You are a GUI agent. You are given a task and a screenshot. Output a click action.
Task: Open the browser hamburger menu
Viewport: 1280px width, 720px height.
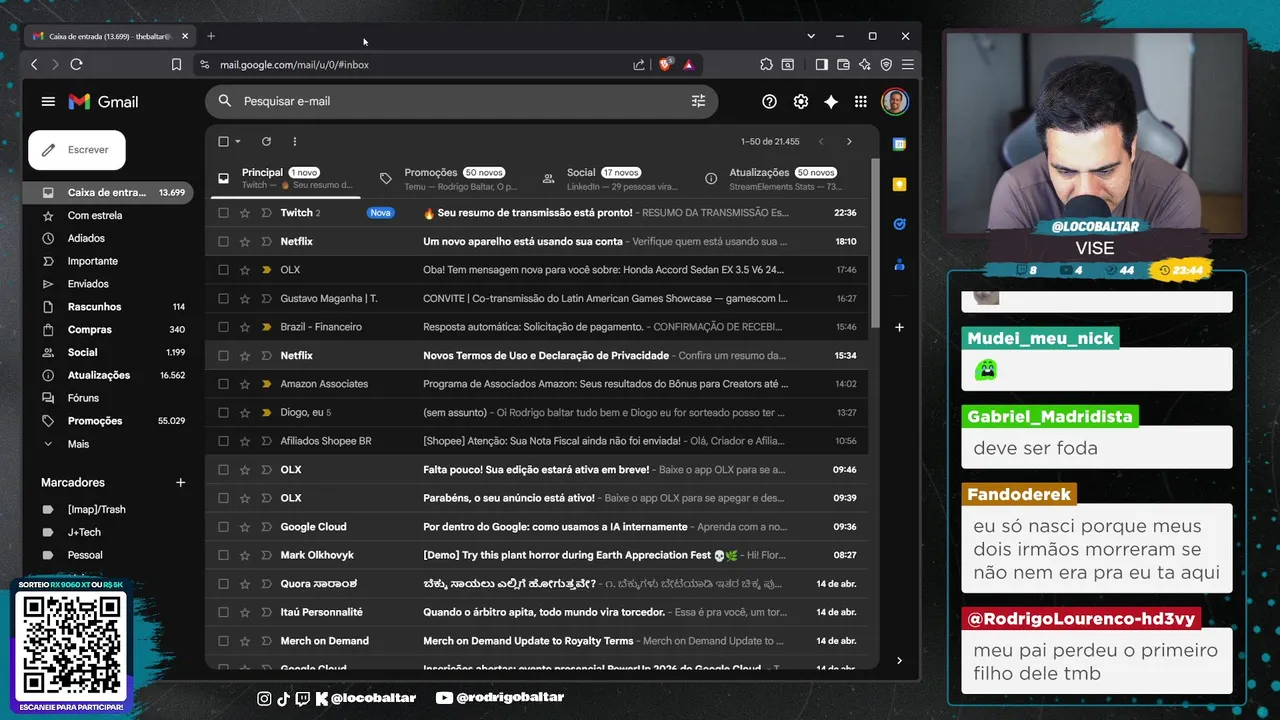point(907,64)
